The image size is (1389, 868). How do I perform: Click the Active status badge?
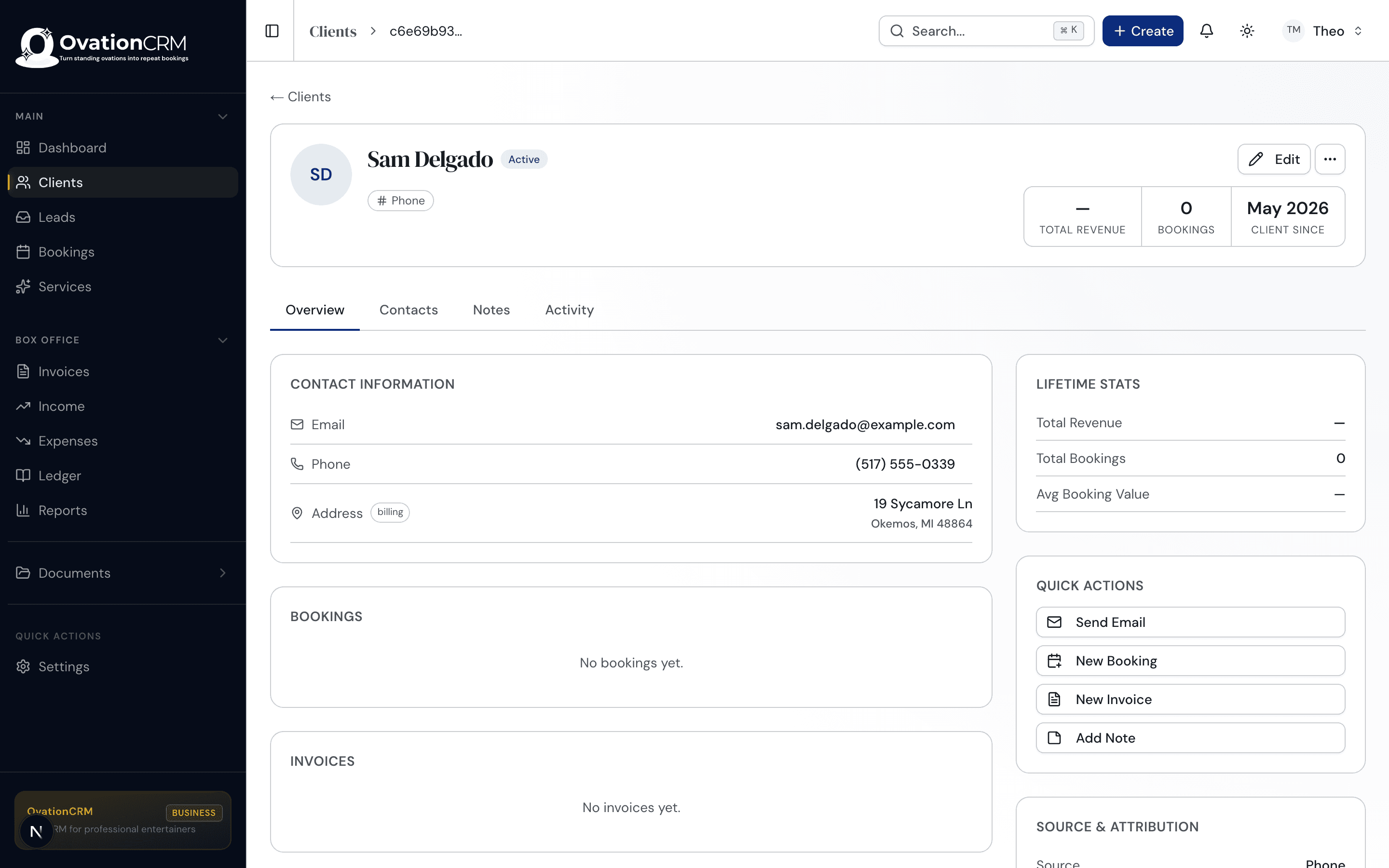coord(523,159)
